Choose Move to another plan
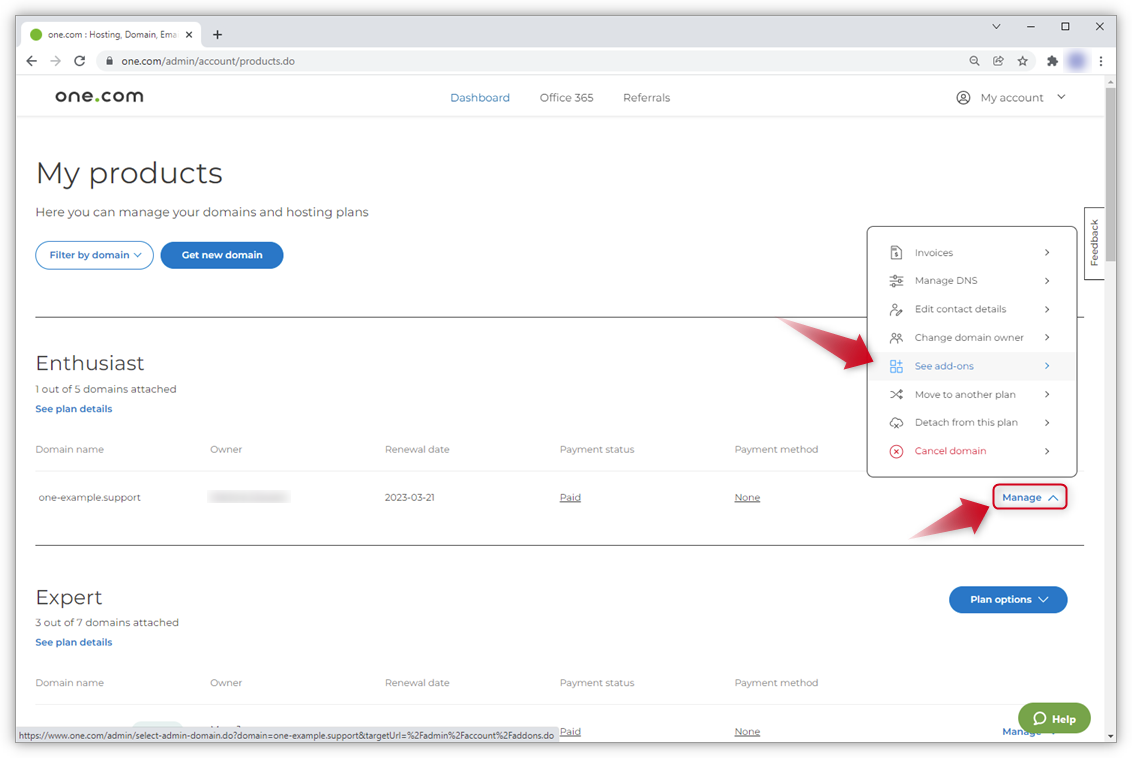Screen dimensions: 1132x758 965,395
